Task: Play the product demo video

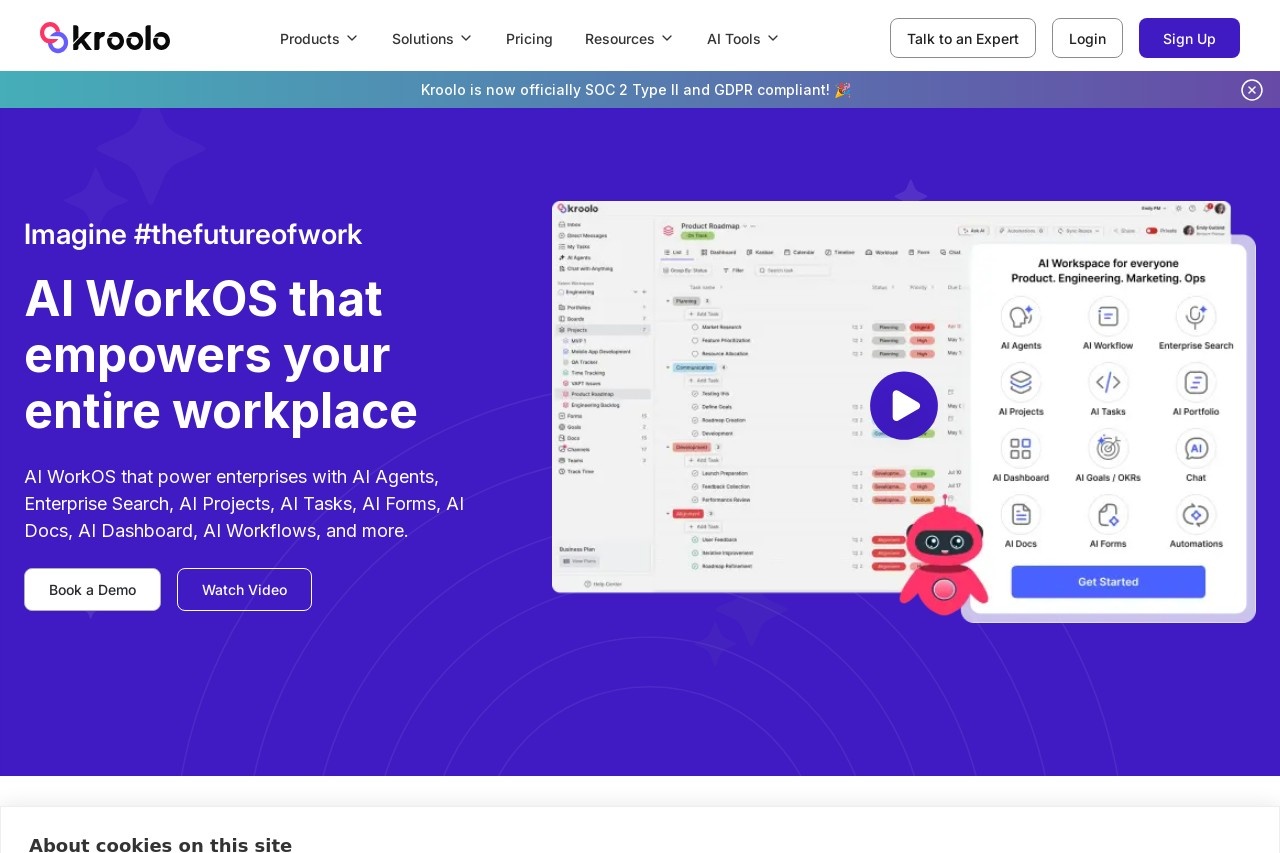Action: [904, 406]
